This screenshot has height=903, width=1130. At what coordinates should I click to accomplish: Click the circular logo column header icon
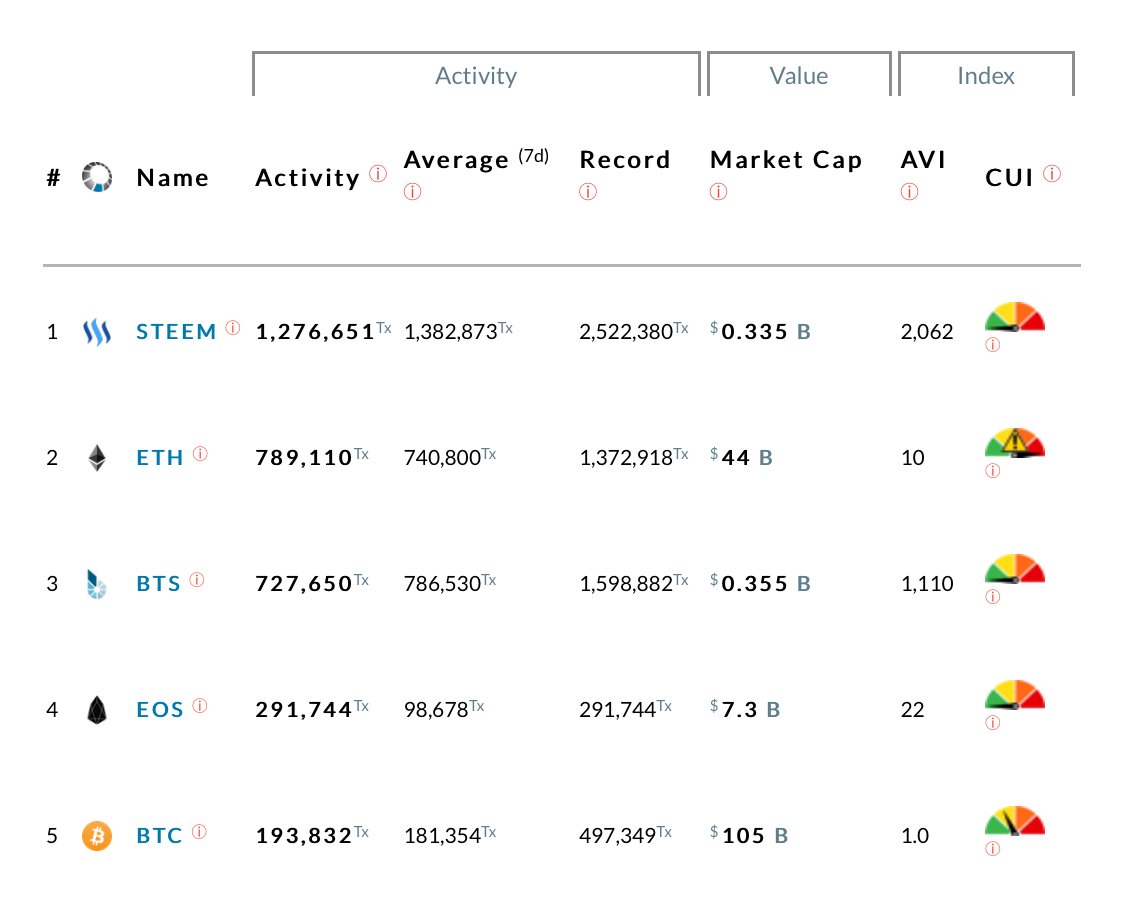pyautogui.click(x=97, y=177)
